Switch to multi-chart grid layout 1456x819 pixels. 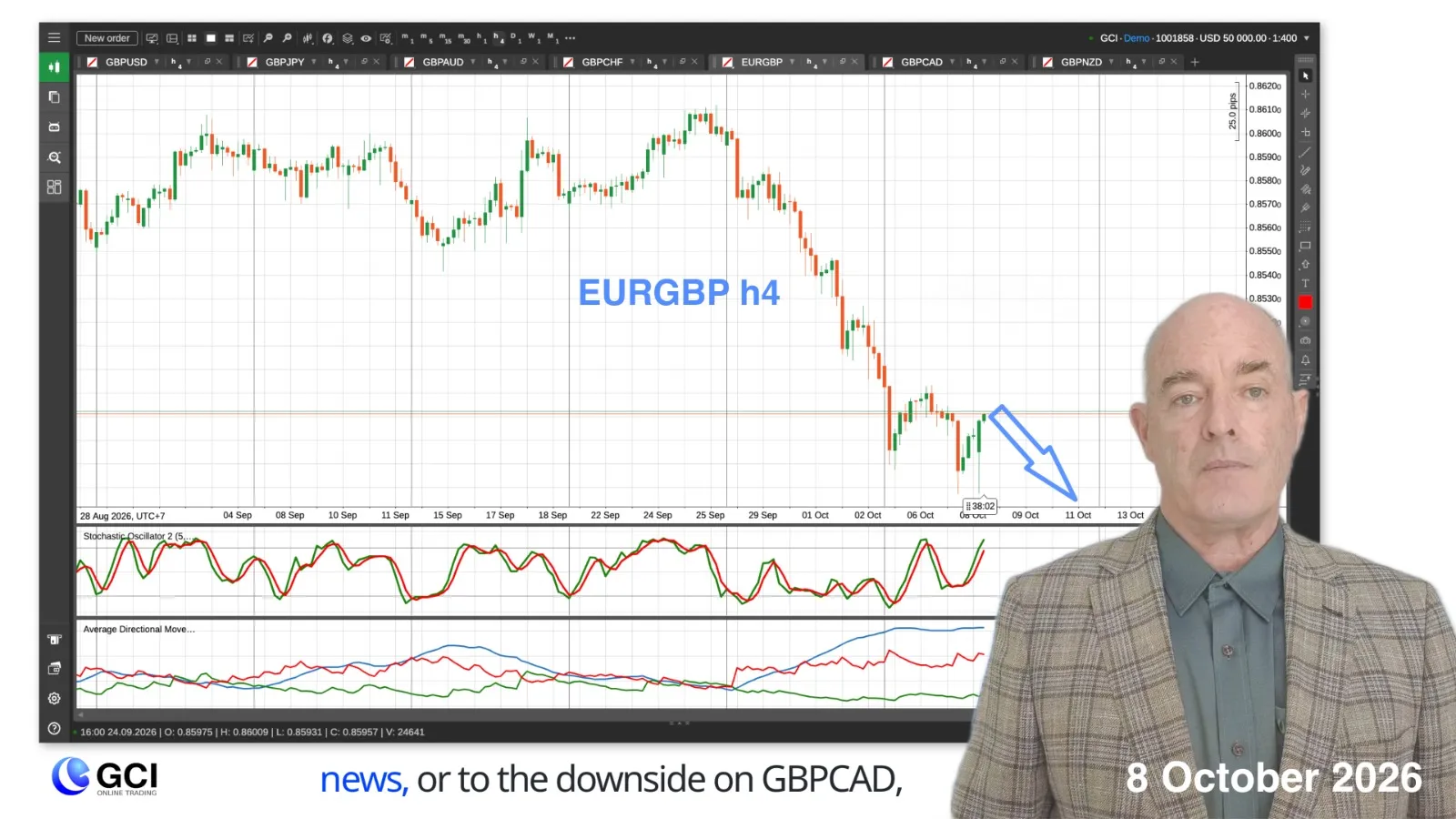pyautogui.click(x=192, y=38)
